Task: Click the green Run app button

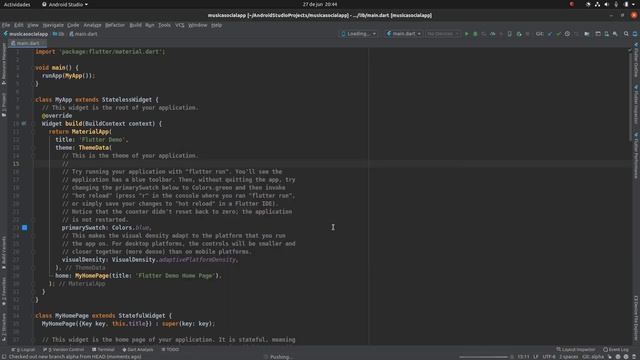Action: (467, 34)
